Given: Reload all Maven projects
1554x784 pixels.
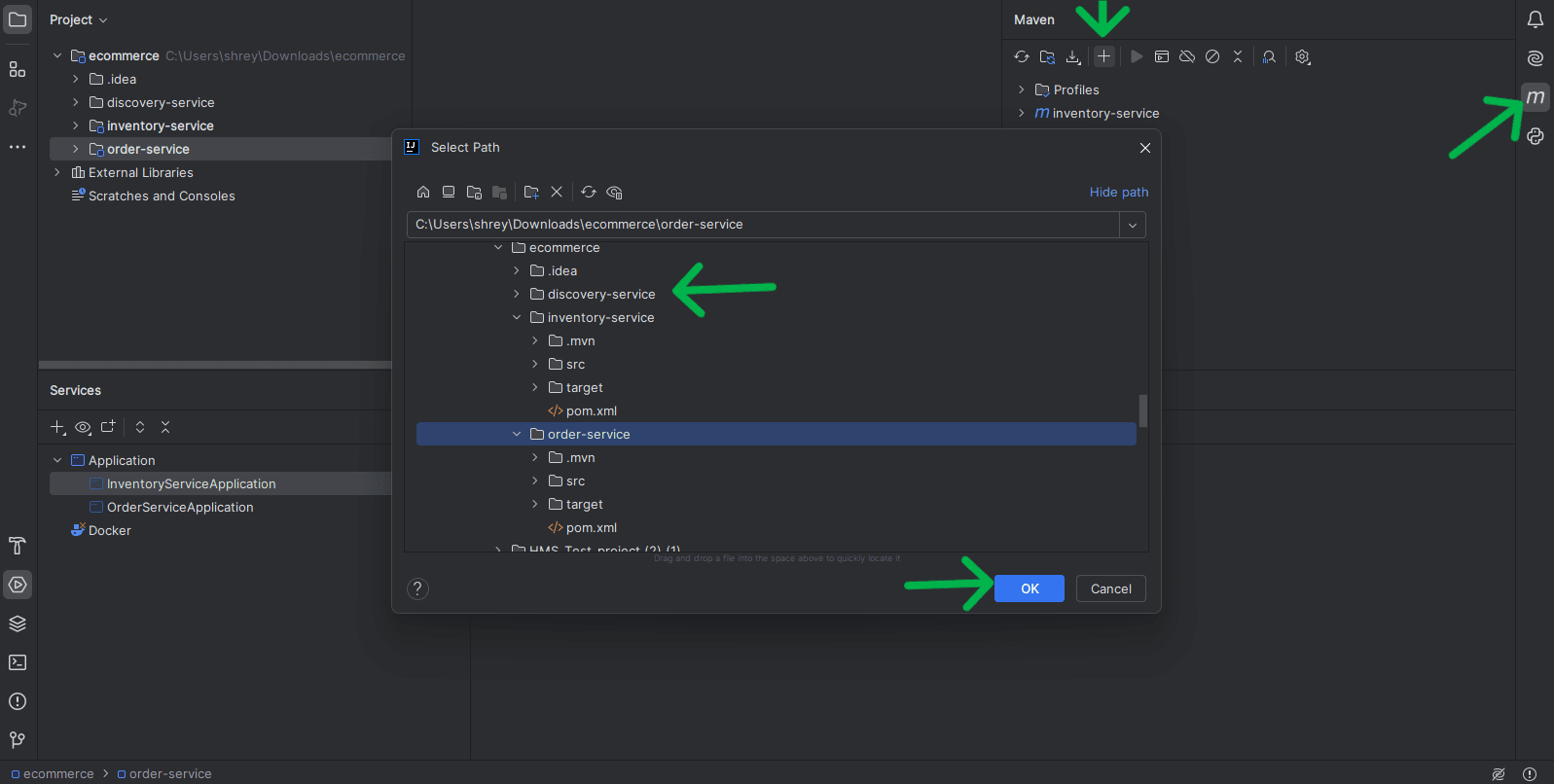Looking at the screenshot, I should (1022, 56).
